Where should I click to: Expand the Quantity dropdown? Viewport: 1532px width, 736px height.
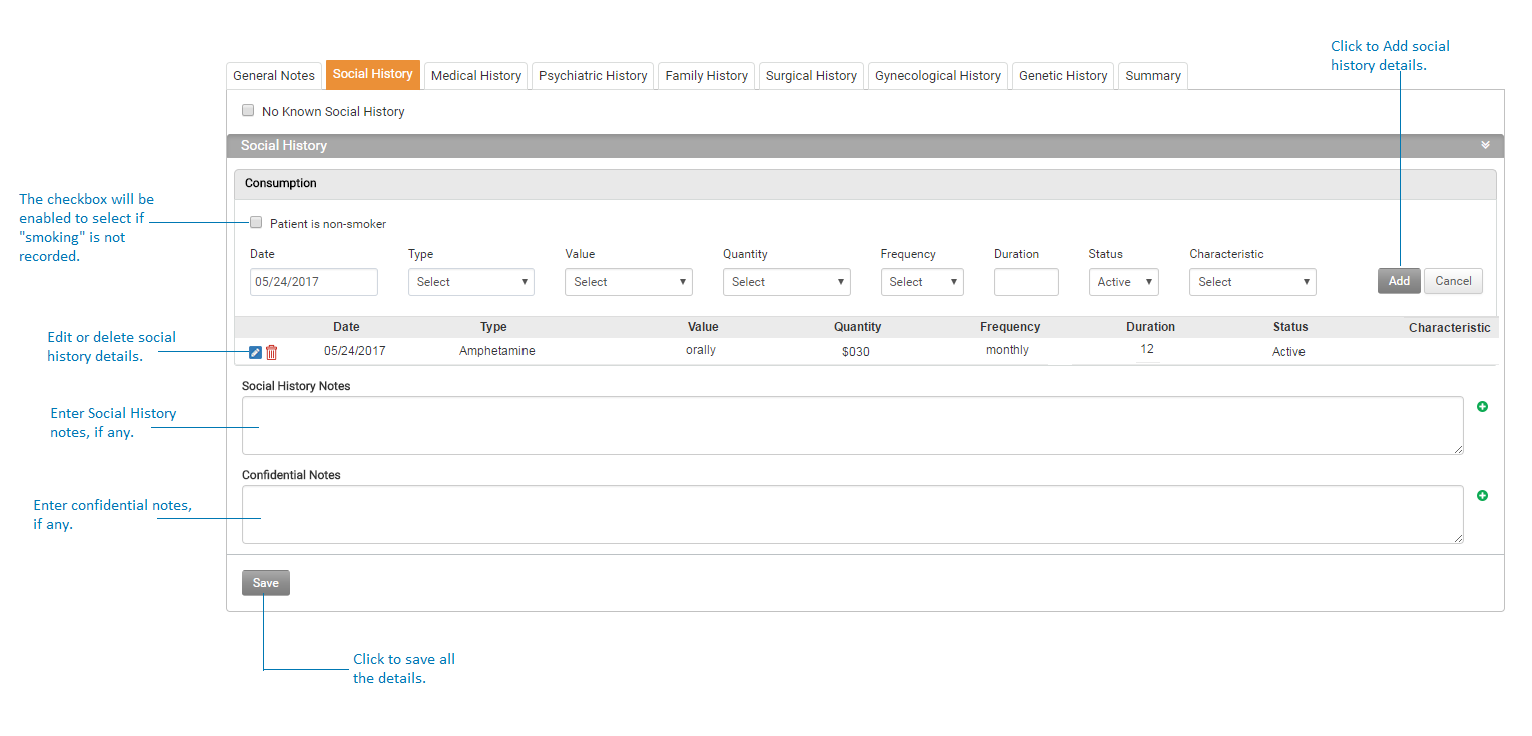(786, 282)
